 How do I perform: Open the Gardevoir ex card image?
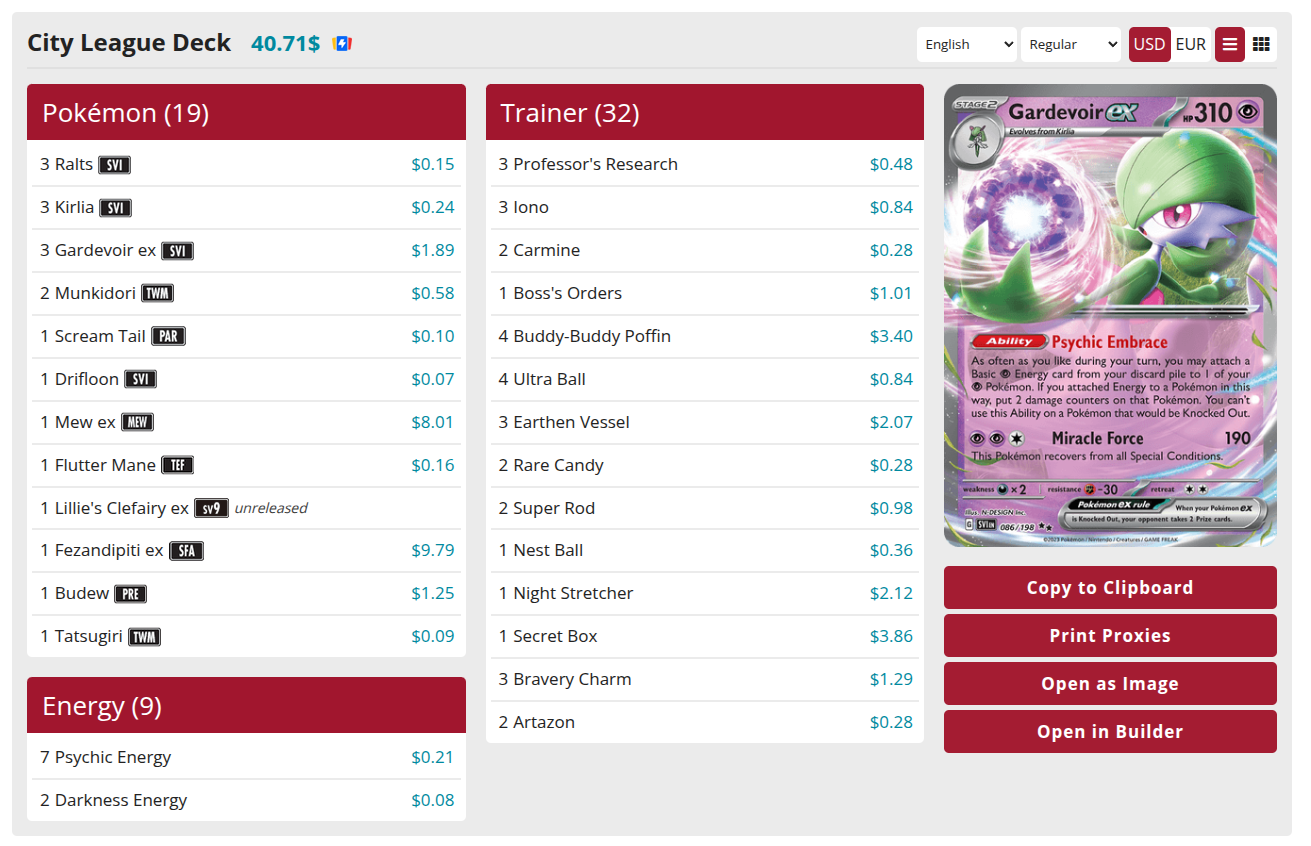tap(1110, 316)
